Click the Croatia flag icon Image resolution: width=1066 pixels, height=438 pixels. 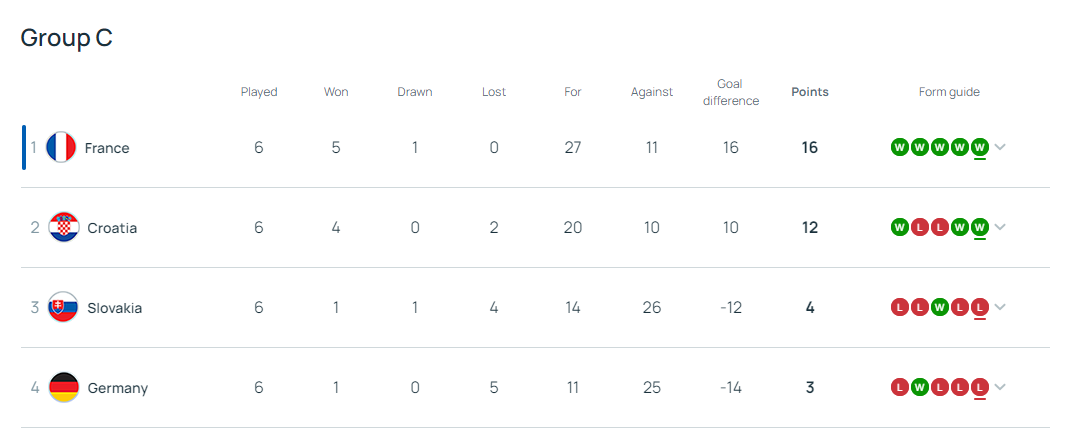pos(64,228)
